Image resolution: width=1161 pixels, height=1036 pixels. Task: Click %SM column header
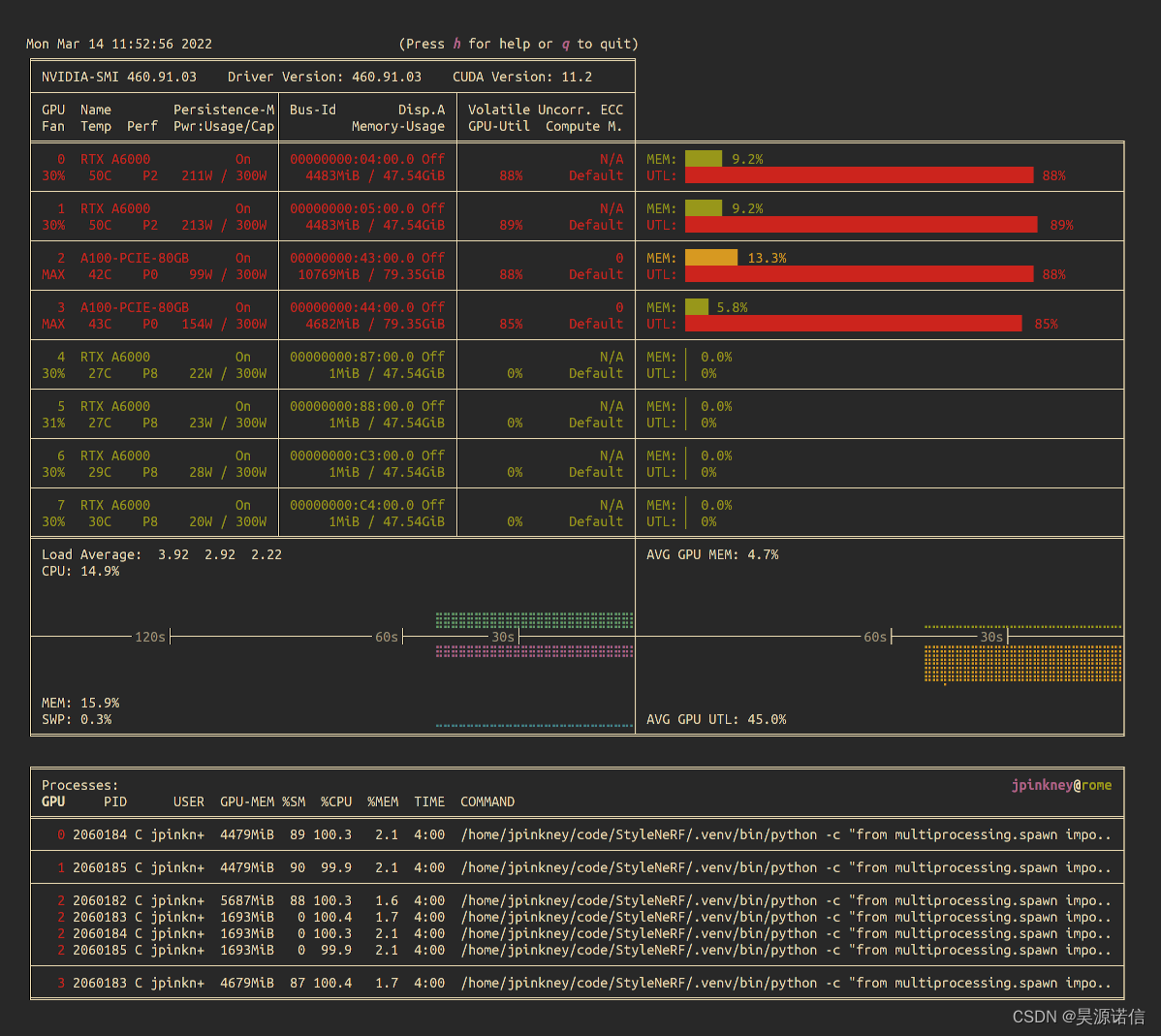click(294, 802)
